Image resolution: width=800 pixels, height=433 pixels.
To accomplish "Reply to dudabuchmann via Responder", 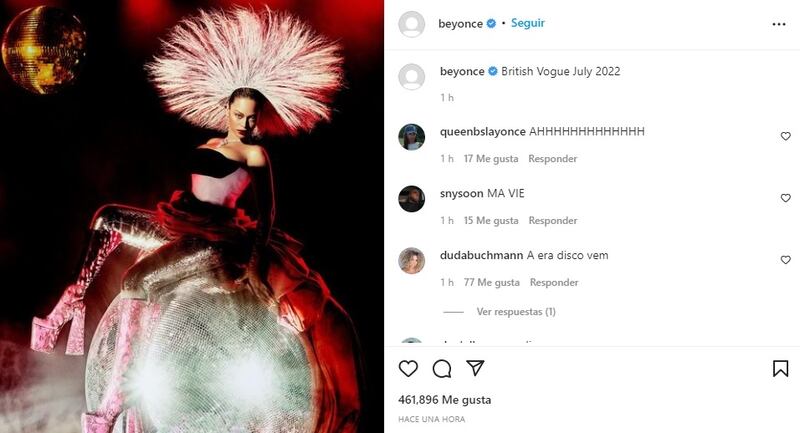I will pyautogui.click(x=554, y=282).
